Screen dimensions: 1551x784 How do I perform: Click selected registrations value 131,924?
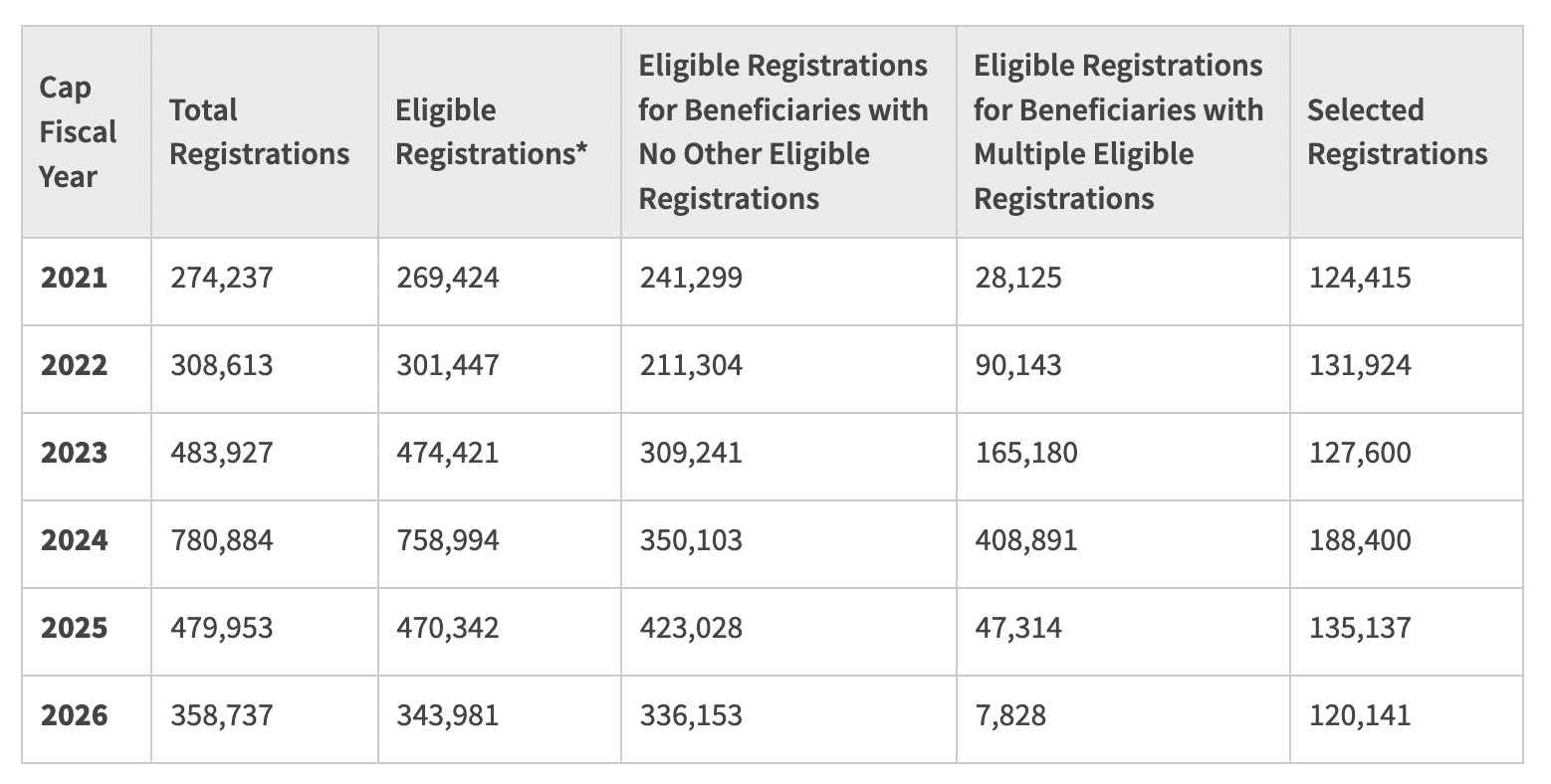(x=1359, y=365)
